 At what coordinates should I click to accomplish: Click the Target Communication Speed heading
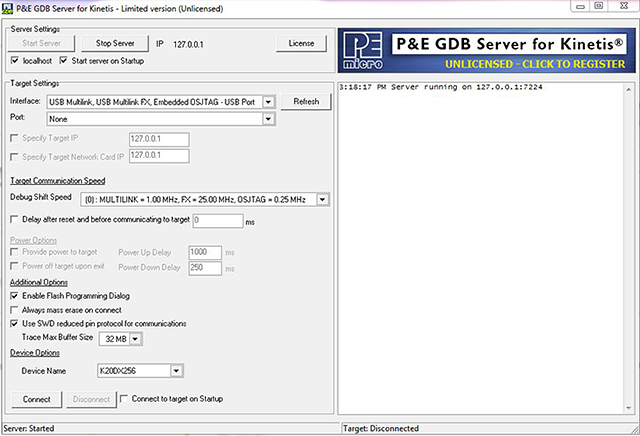click(x=58, y=180)
